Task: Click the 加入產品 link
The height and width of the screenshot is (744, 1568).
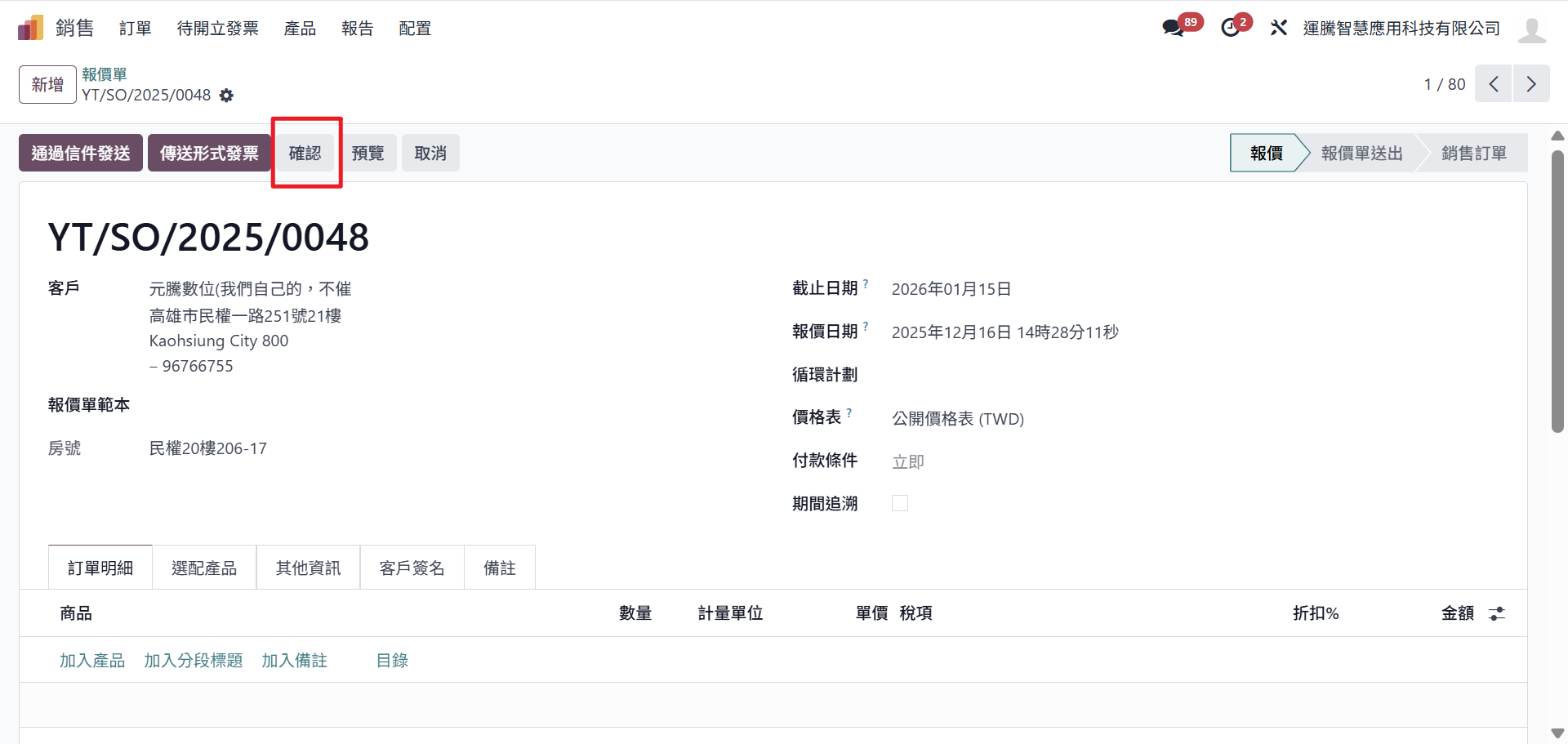Action: pyautogui.click(x=91, y=660)
